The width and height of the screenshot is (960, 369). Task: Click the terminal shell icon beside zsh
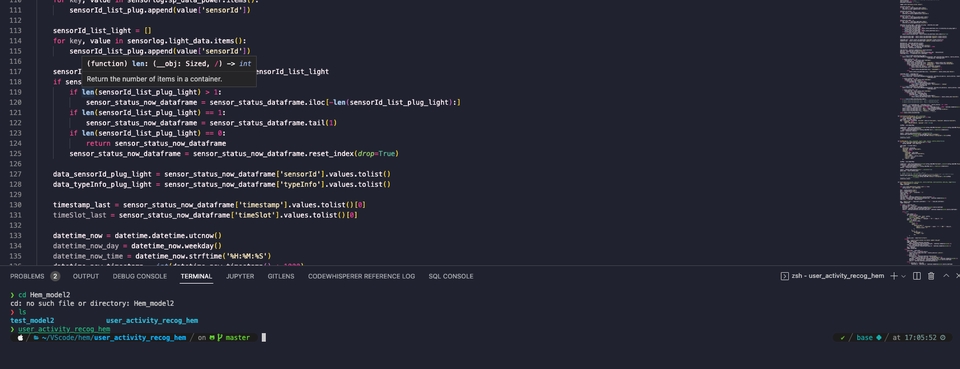(784, 276)
